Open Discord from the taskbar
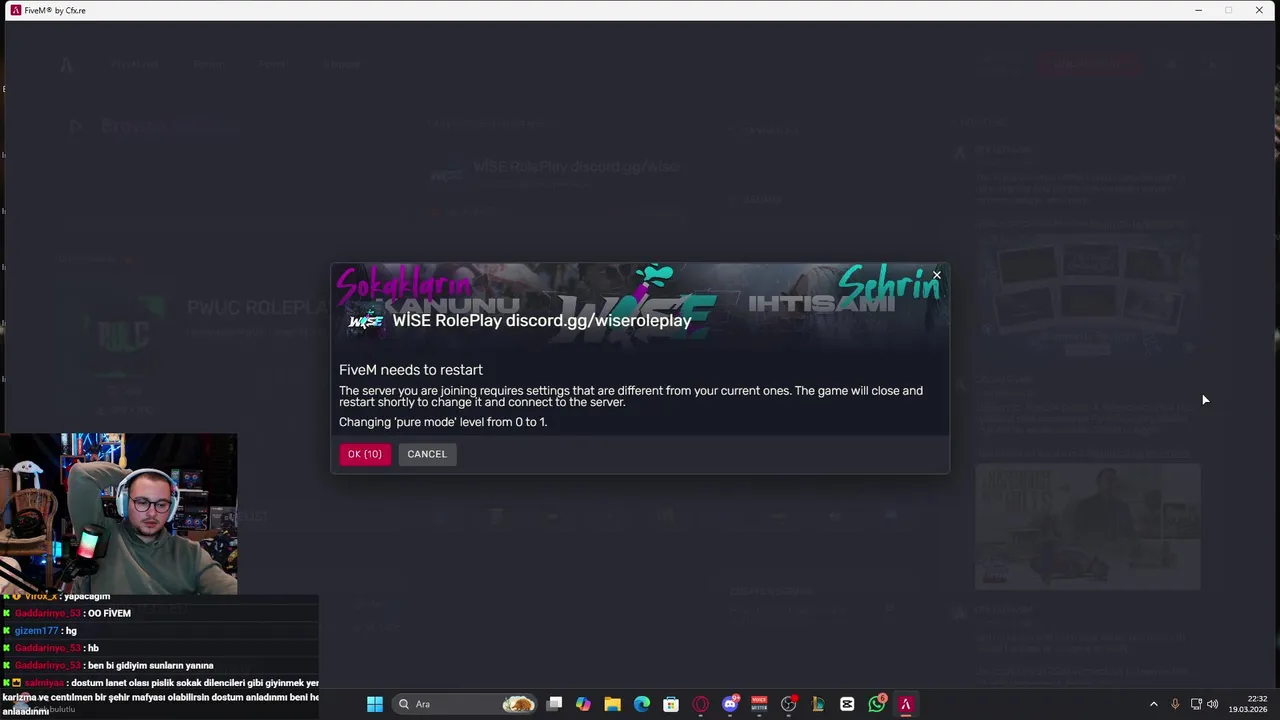The width and height of the screenshot is (1280, 720). coord(730,704)
